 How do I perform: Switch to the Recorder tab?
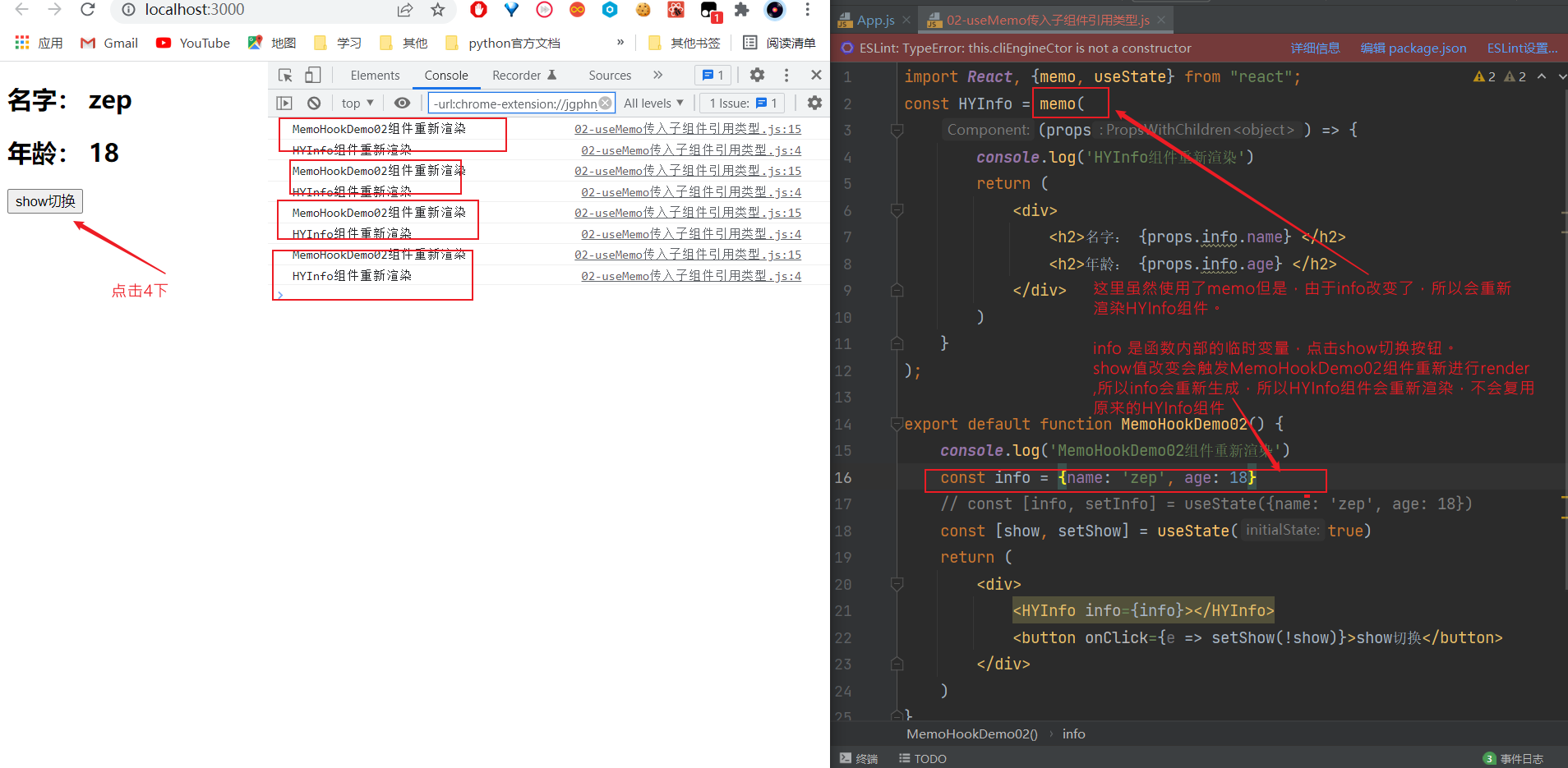pyautogui.click(x=524, y=76)
